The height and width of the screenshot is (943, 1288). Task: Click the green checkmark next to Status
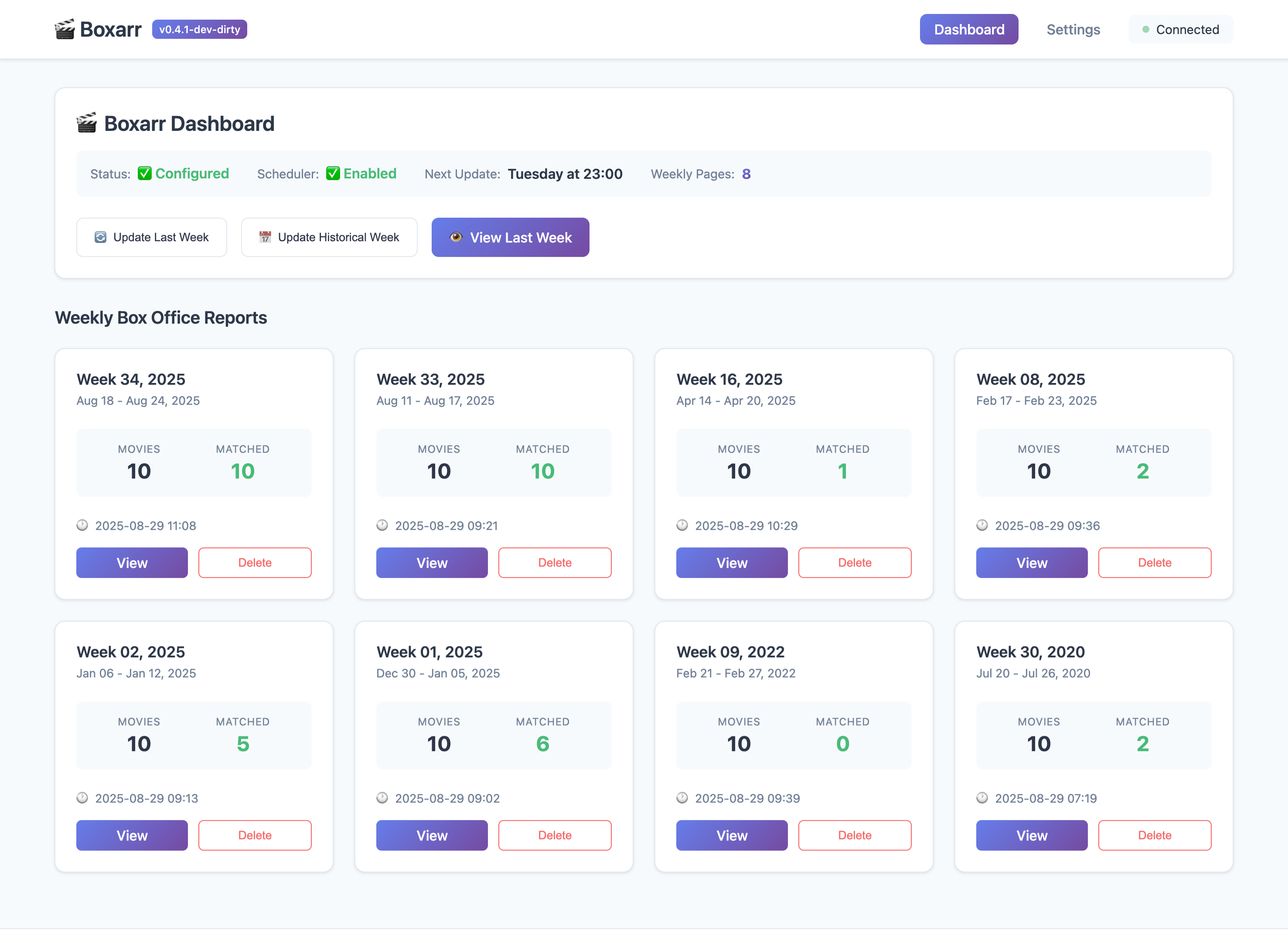144,173
